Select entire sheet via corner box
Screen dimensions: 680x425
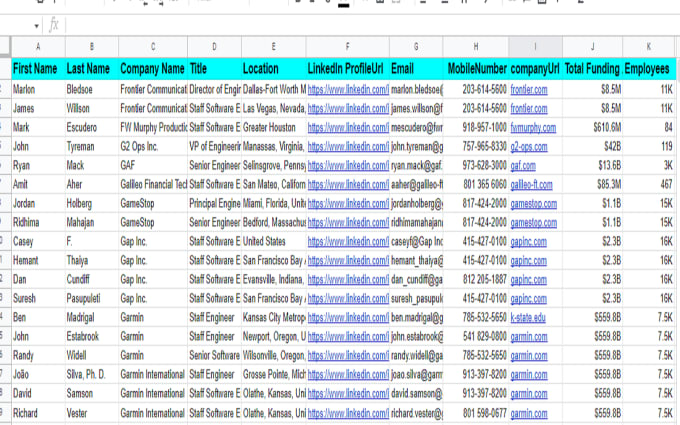(x=5, y=46)
